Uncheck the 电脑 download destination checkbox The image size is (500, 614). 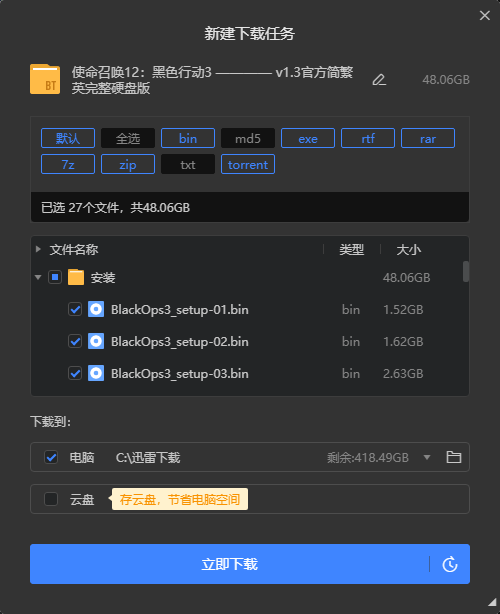tap(51, 457)
